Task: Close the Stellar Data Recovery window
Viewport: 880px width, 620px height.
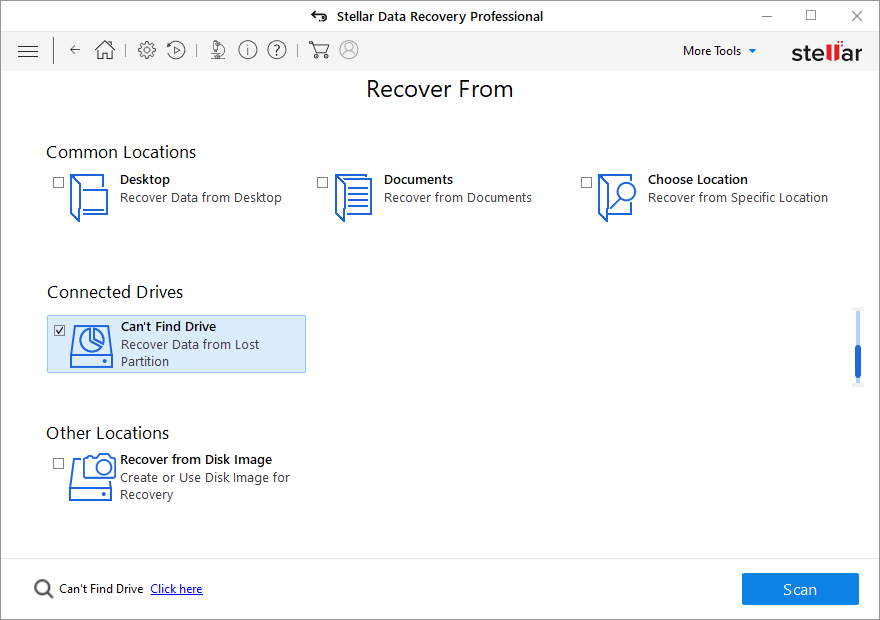Action: (x=856, y=16)
